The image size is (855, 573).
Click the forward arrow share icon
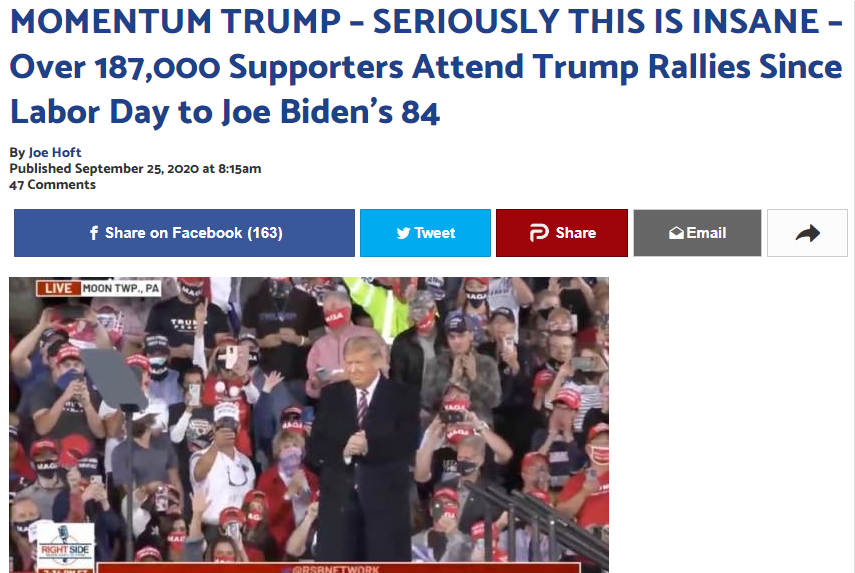[808, 233]
